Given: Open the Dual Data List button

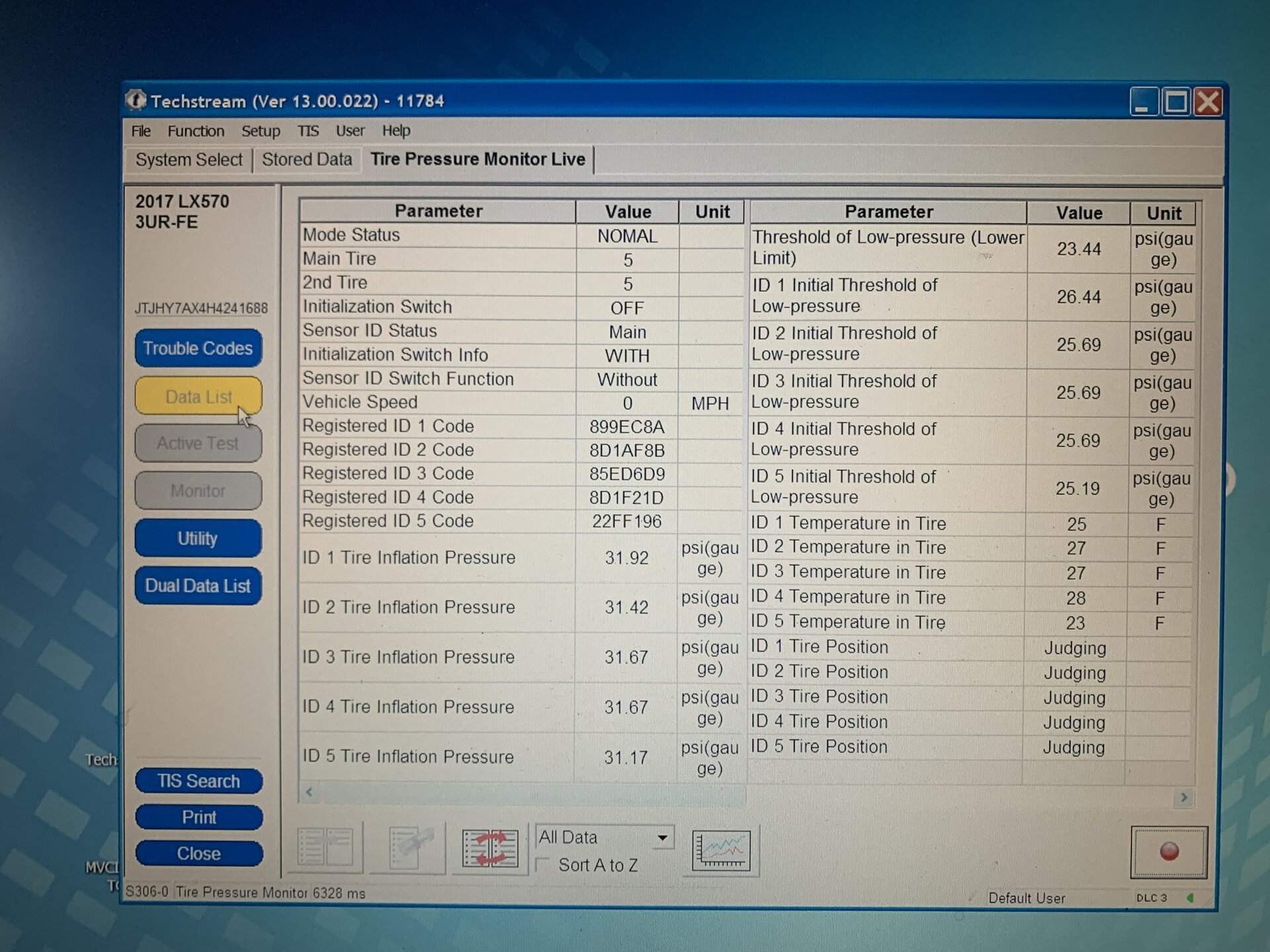Looking at the screenshot, I should tap(198, 586).
